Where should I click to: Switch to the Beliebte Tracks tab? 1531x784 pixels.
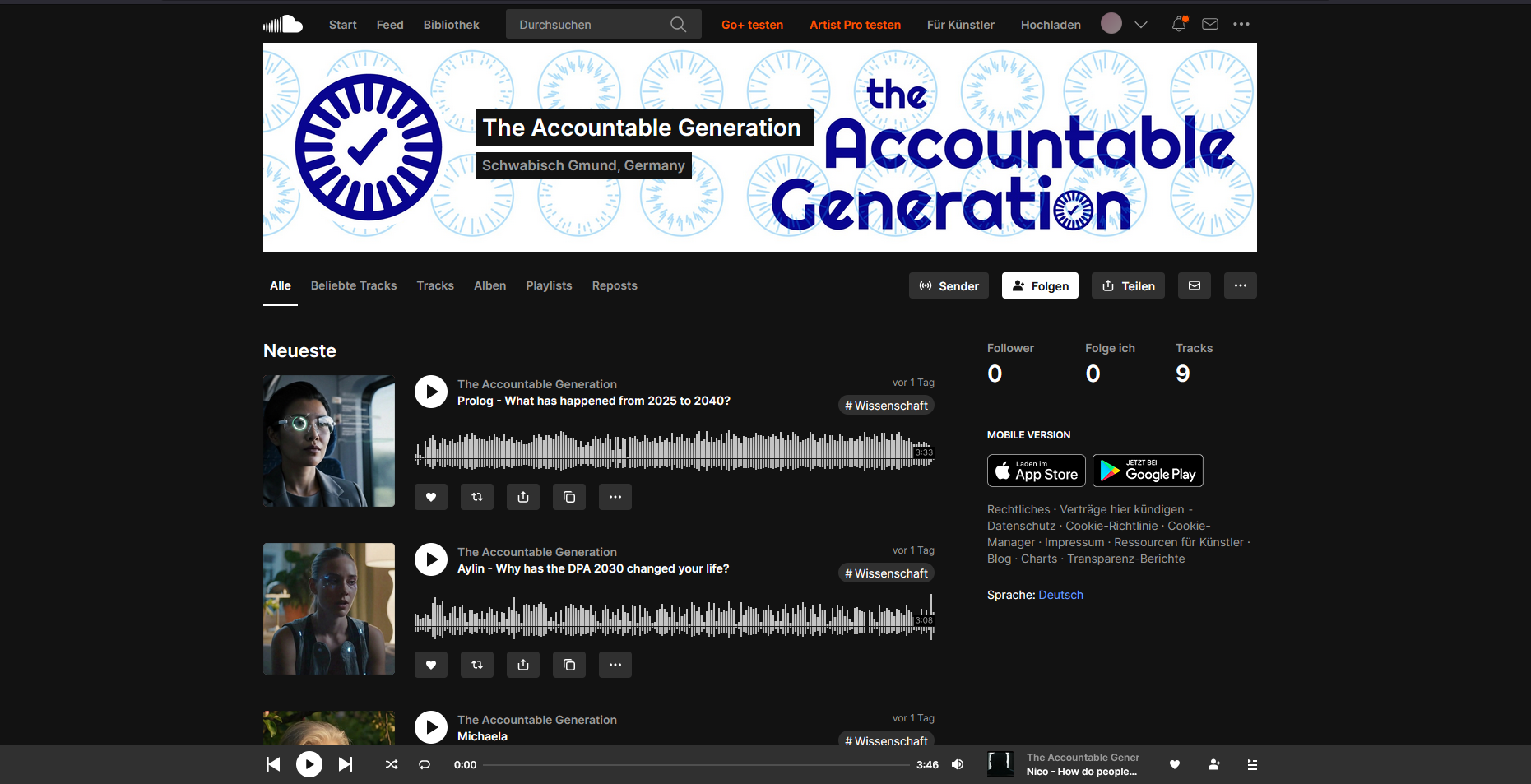(354, 285)
